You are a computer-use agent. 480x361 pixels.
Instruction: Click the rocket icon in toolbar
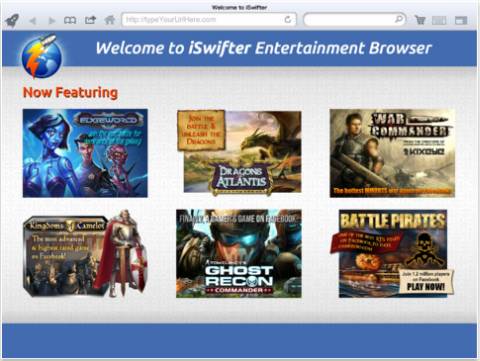point(12,21)
